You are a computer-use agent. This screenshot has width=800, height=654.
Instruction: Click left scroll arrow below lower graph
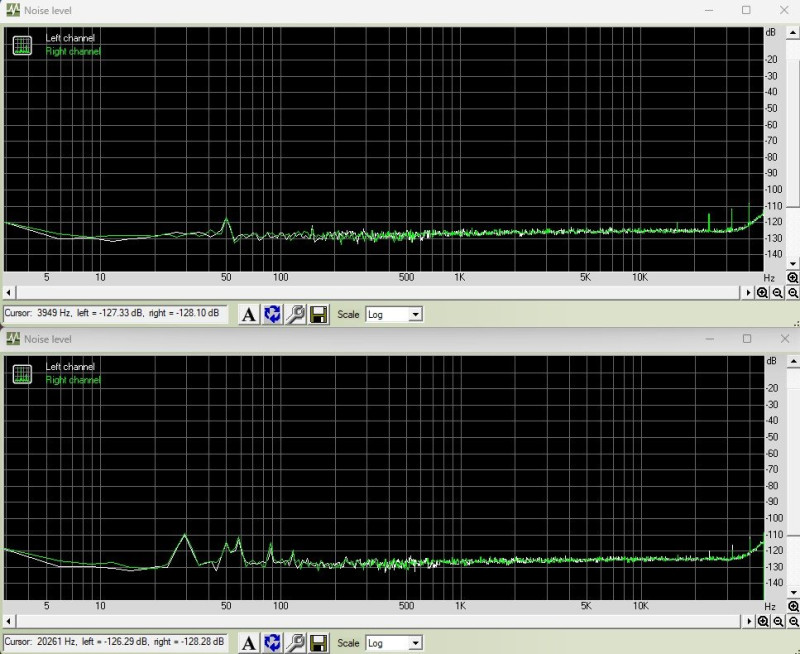tap(8, 621)
